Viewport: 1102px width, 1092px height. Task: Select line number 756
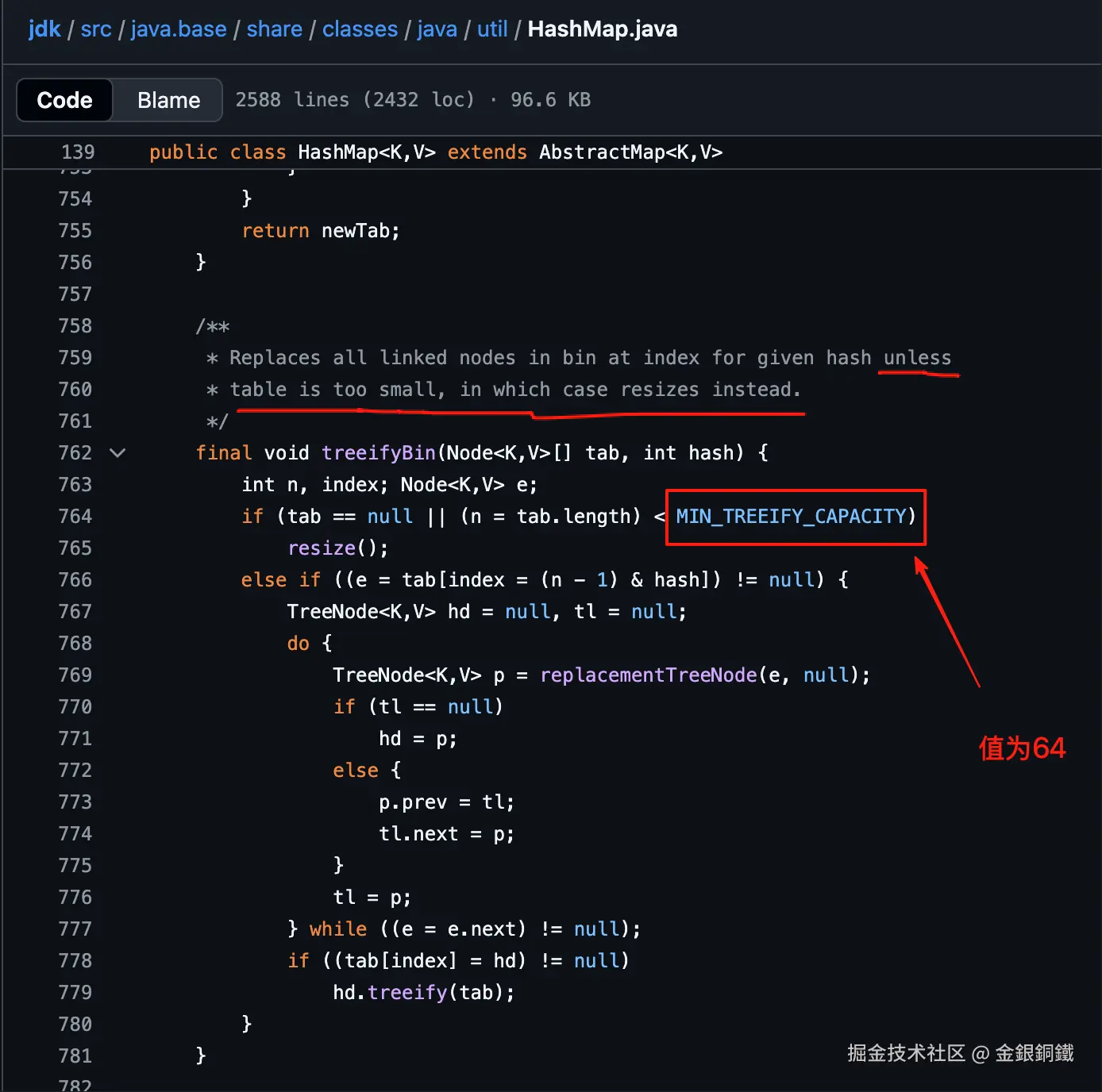75,263
